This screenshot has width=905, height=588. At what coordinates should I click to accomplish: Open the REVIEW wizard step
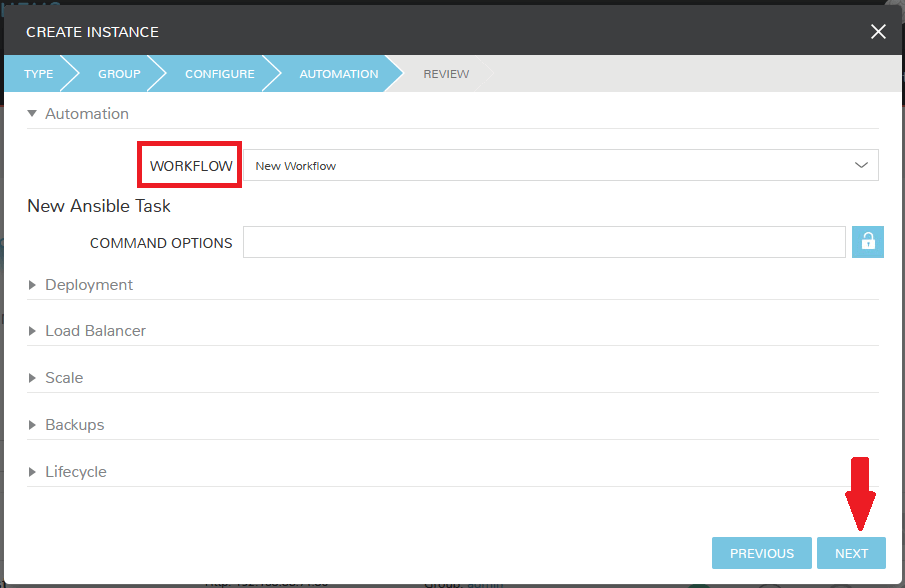click(446, 73)
